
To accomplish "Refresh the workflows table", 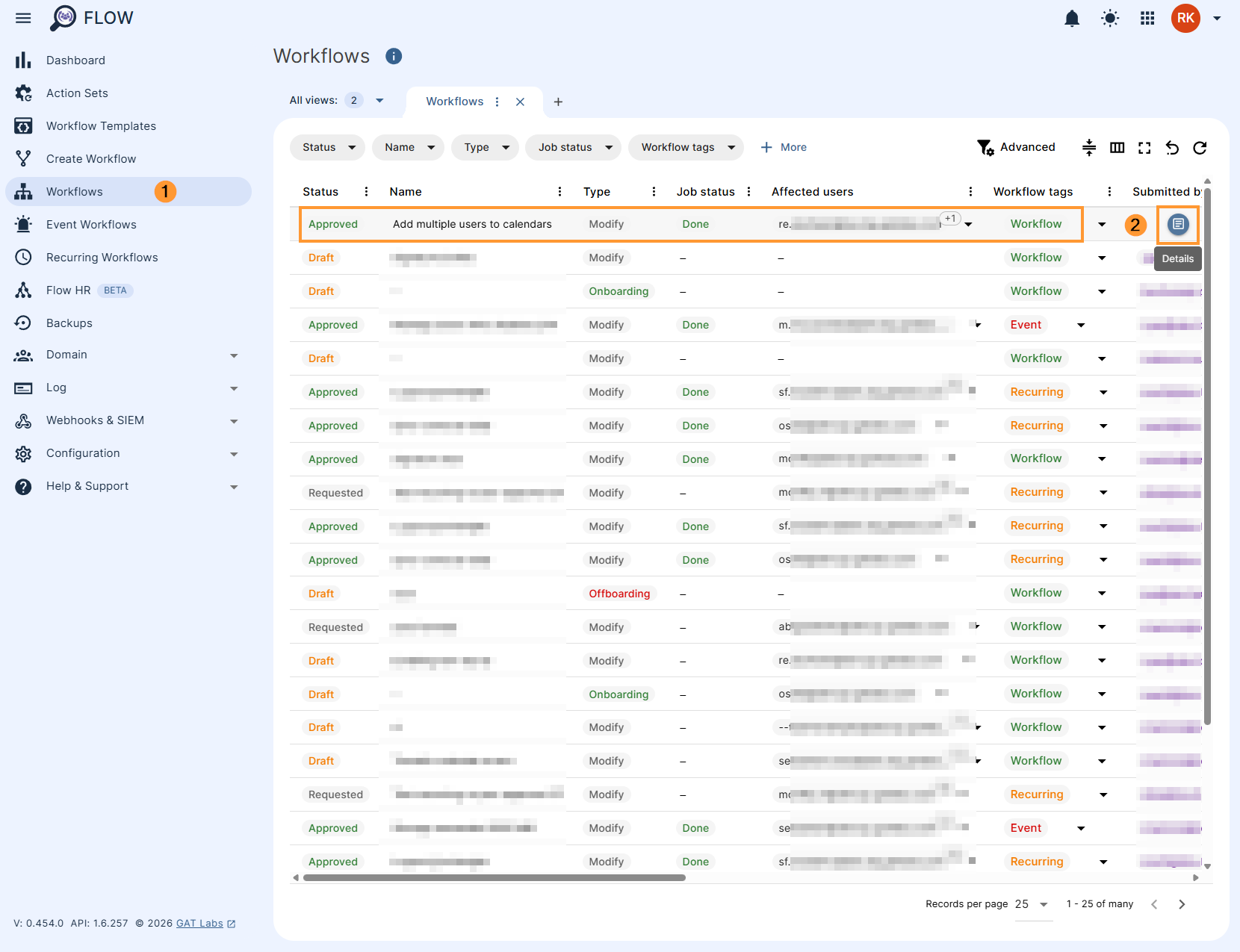I will 1200,148.
